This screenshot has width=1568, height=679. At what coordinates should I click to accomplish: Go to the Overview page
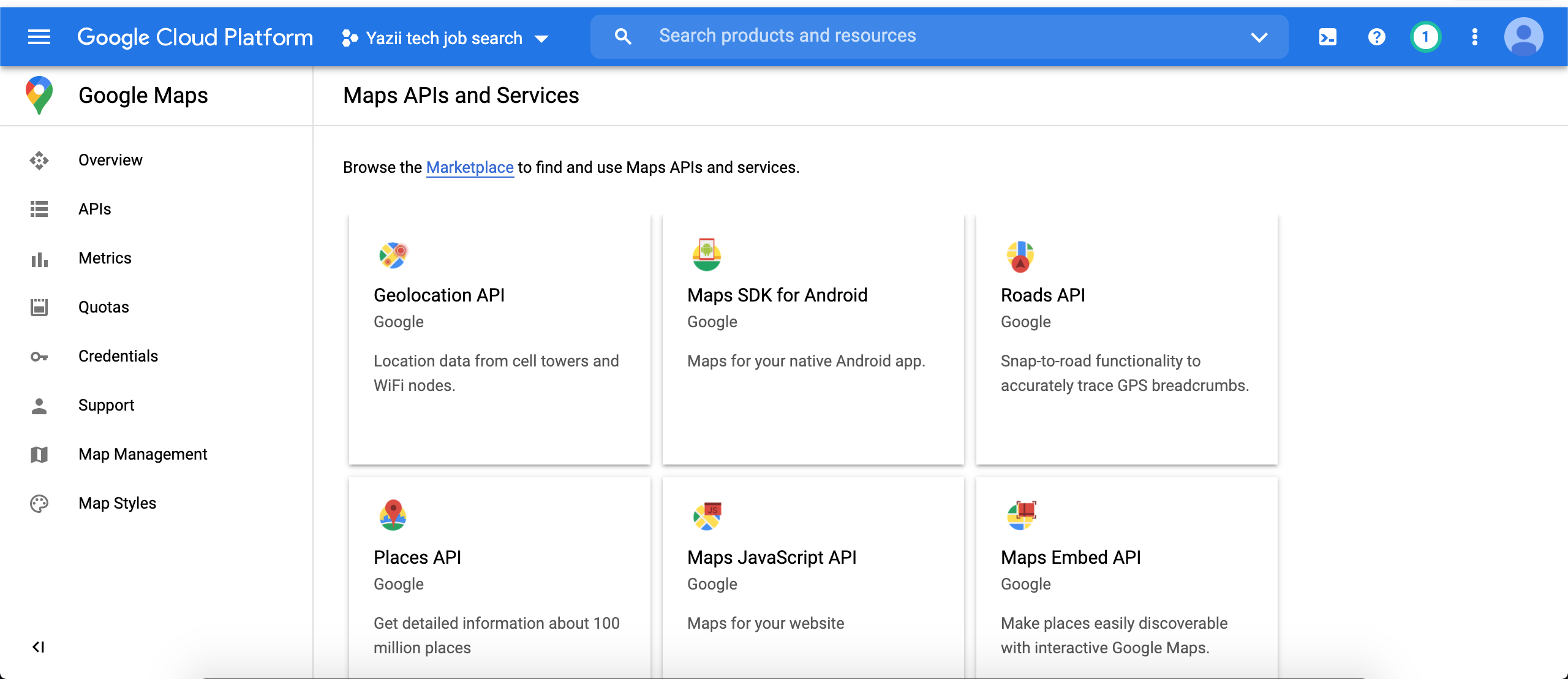[110, 160]
